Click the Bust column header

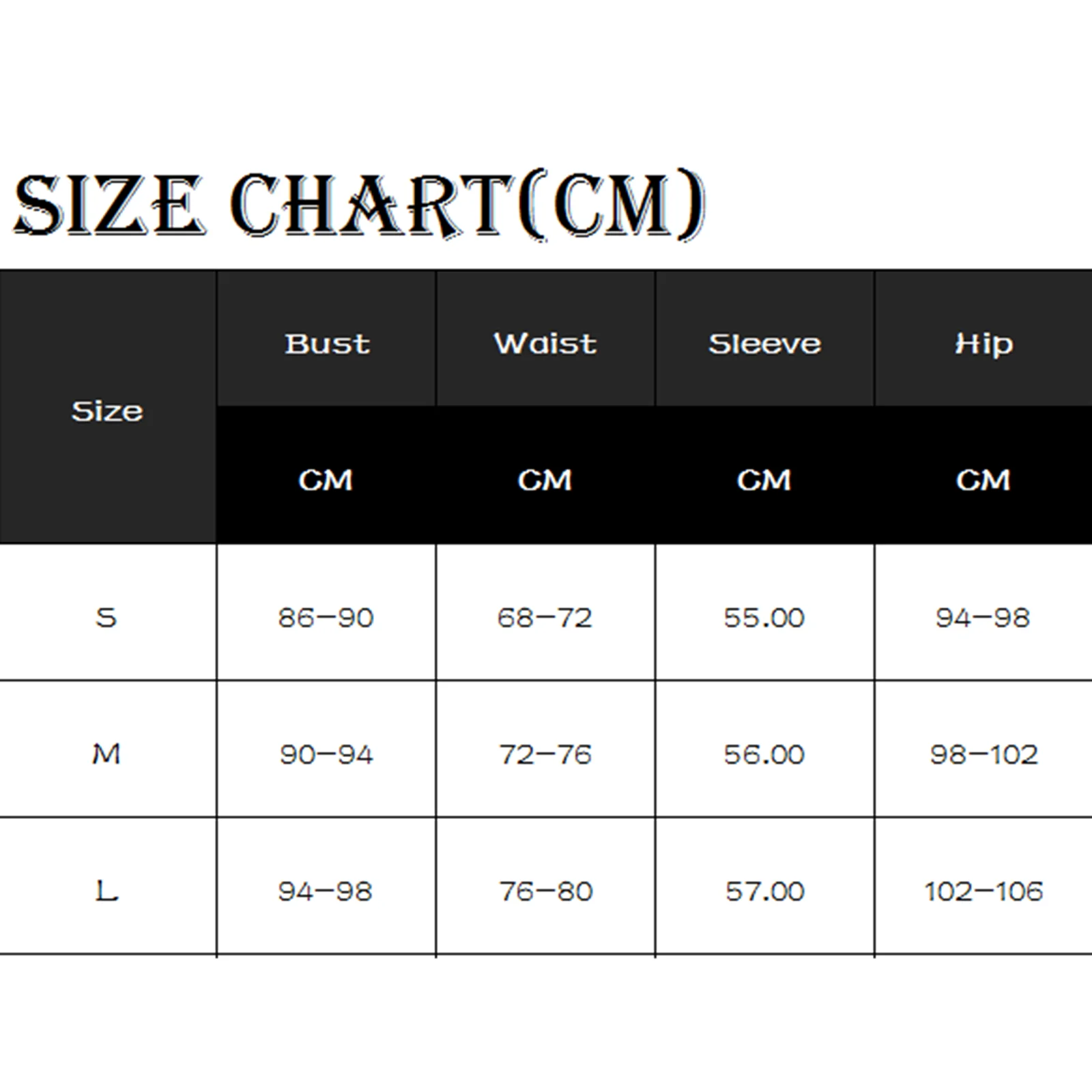pyautogui.click(x=327, y=343)
